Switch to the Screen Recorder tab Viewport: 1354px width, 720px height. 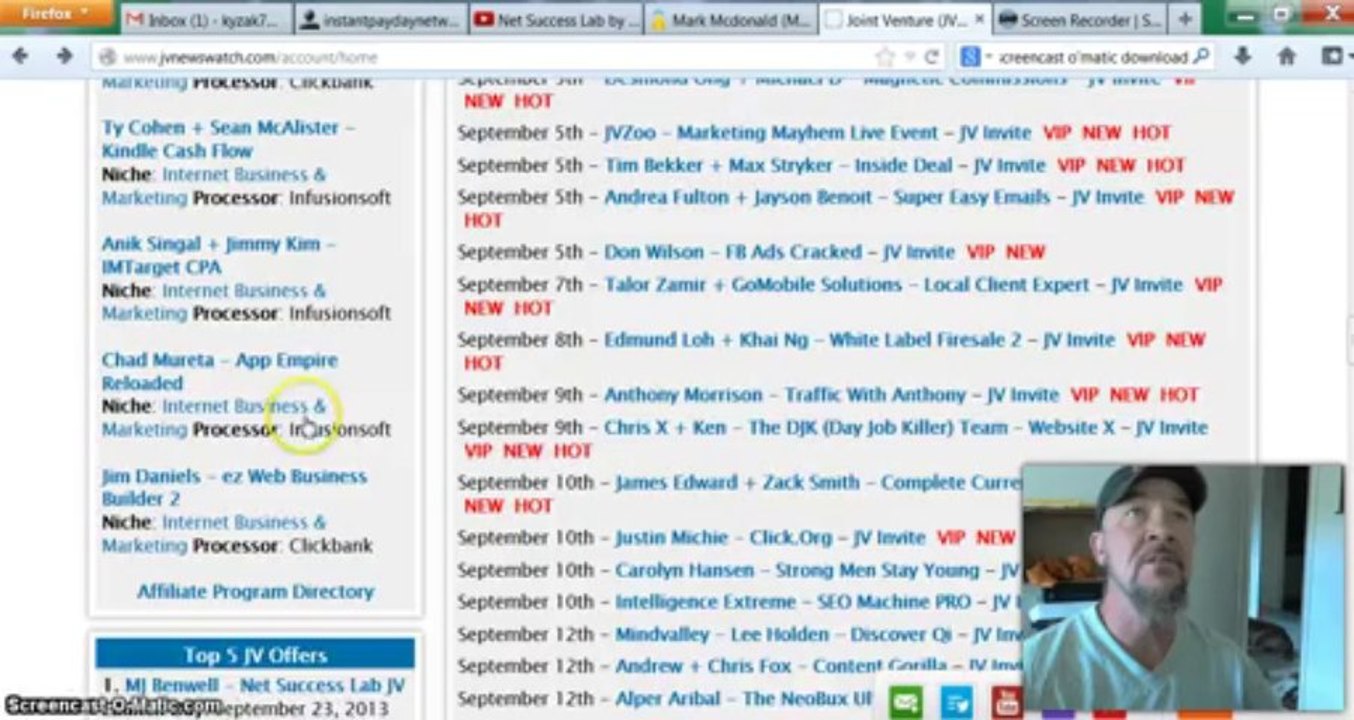pos(1080,19)
